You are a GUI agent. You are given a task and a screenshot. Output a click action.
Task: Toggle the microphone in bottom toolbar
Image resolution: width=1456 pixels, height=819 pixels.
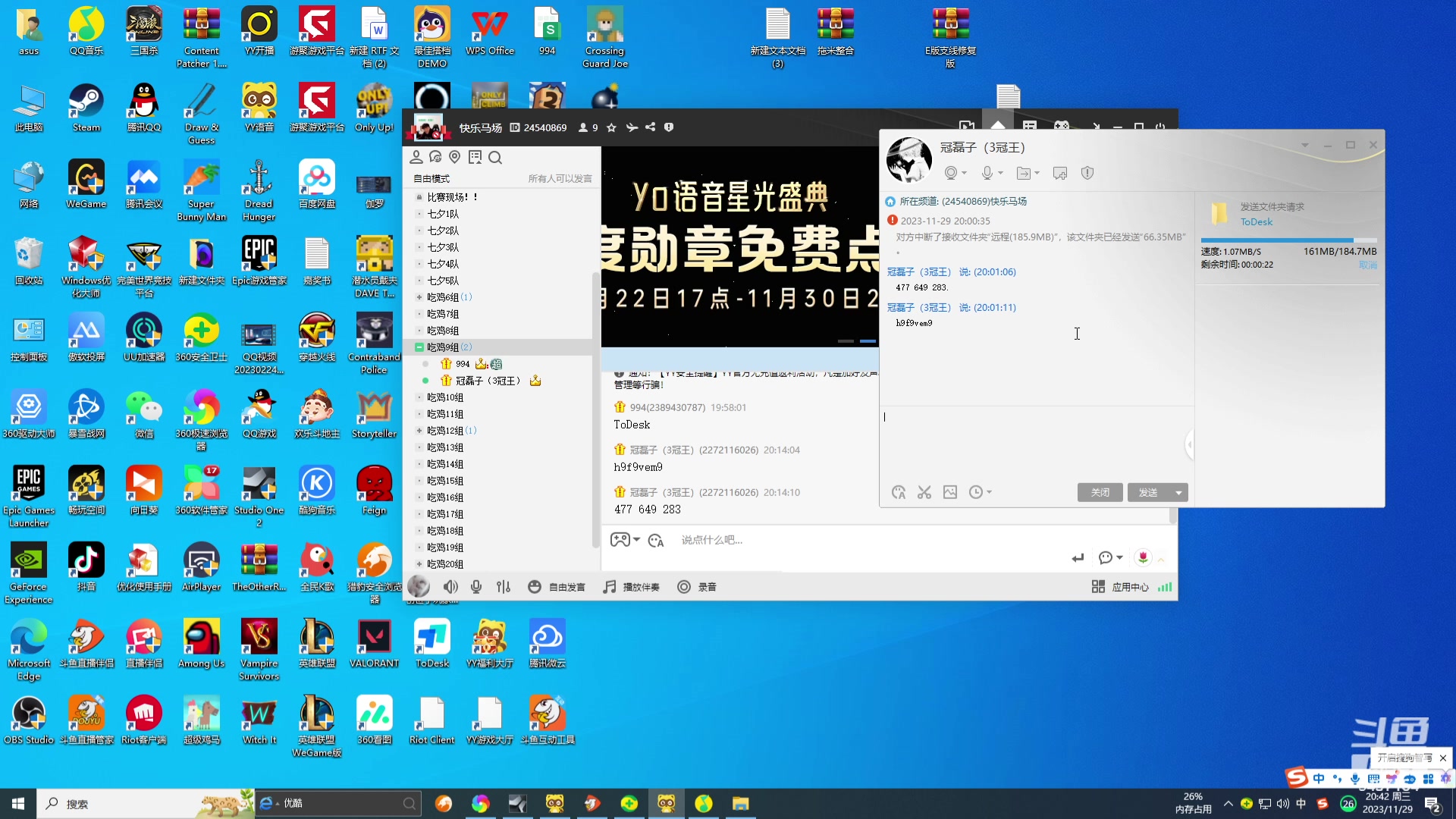(476, 587)
